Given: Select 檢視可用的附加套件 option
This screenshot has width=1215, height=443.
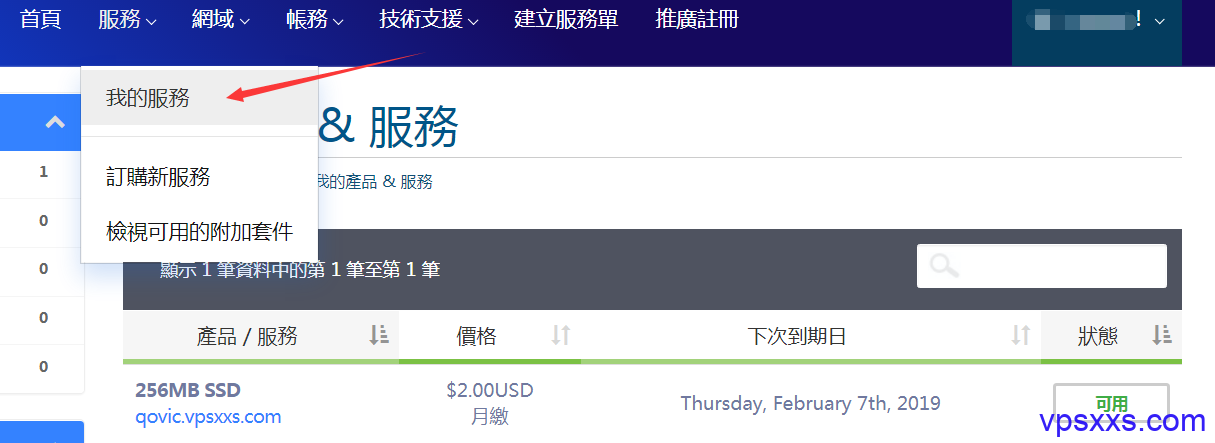Looking at the screenshot, I should (x=200, y=232).
